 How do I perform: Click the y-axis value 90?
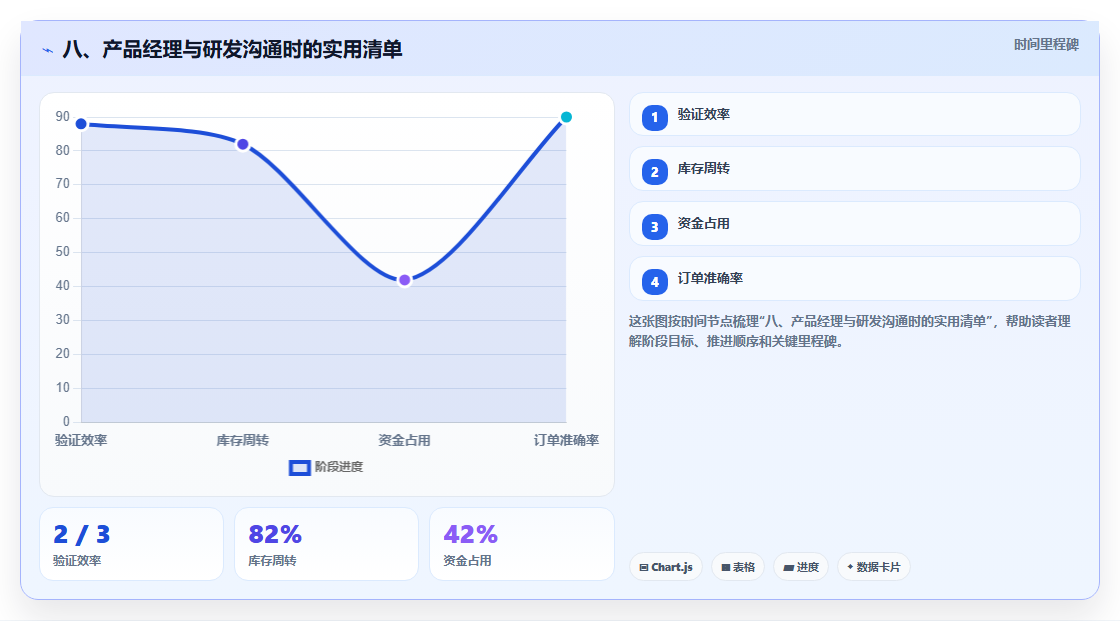63,116
